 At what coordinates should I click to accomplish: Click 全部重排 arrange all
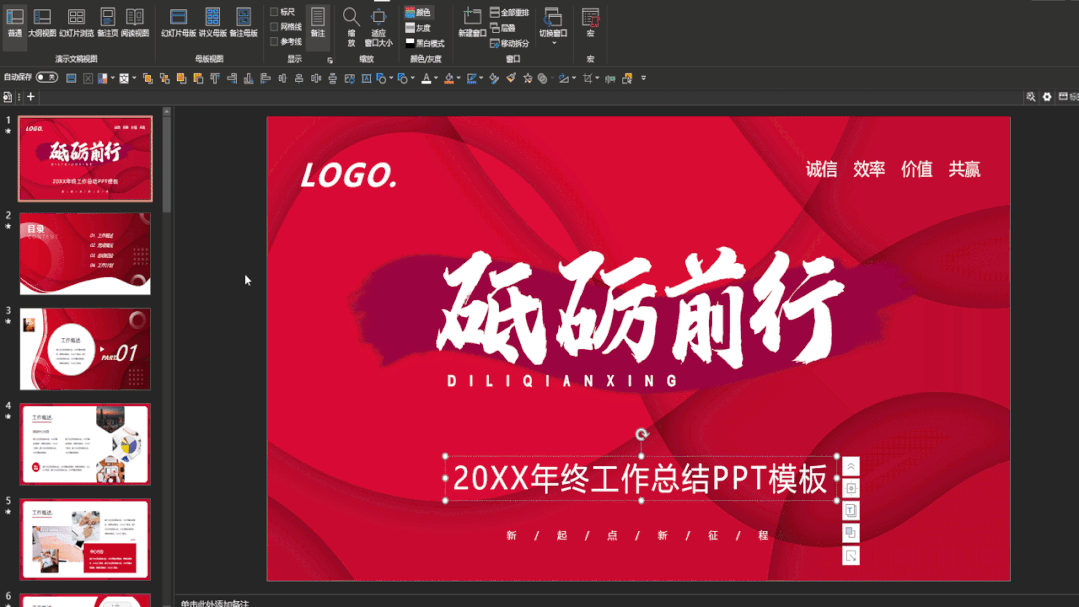click(x=509, y=12)
